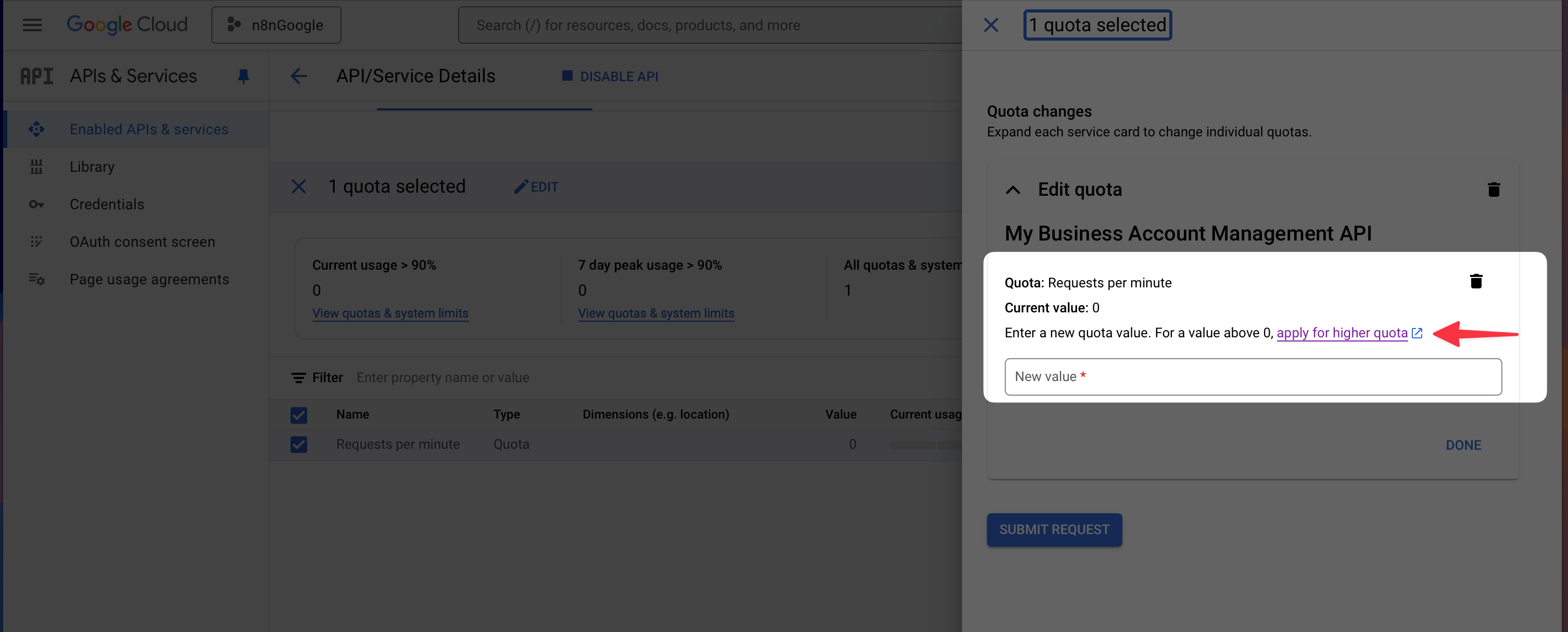
Task: Go to Credentials in the sidebar
Action: point(107,204)
